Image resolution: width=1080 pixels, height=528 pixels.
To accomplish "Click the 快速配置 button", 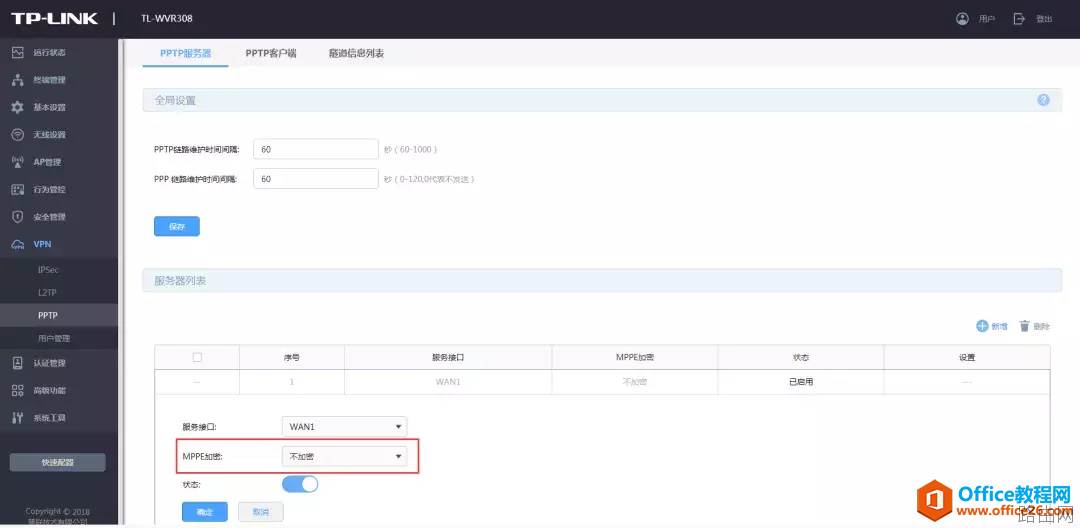I will 58,463.
